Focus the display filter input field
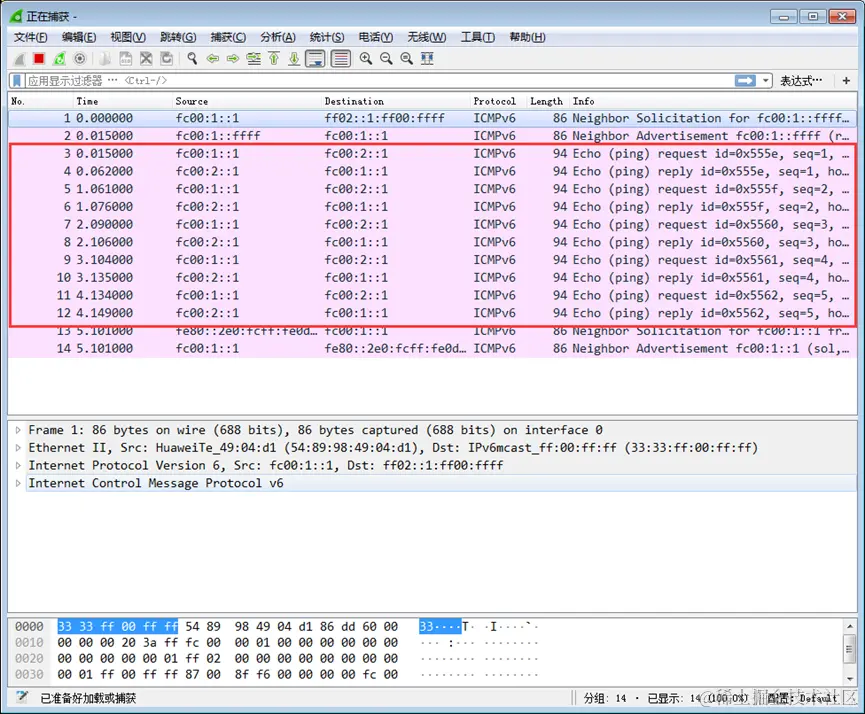This screenshot has width=865, height=714. 380,81
